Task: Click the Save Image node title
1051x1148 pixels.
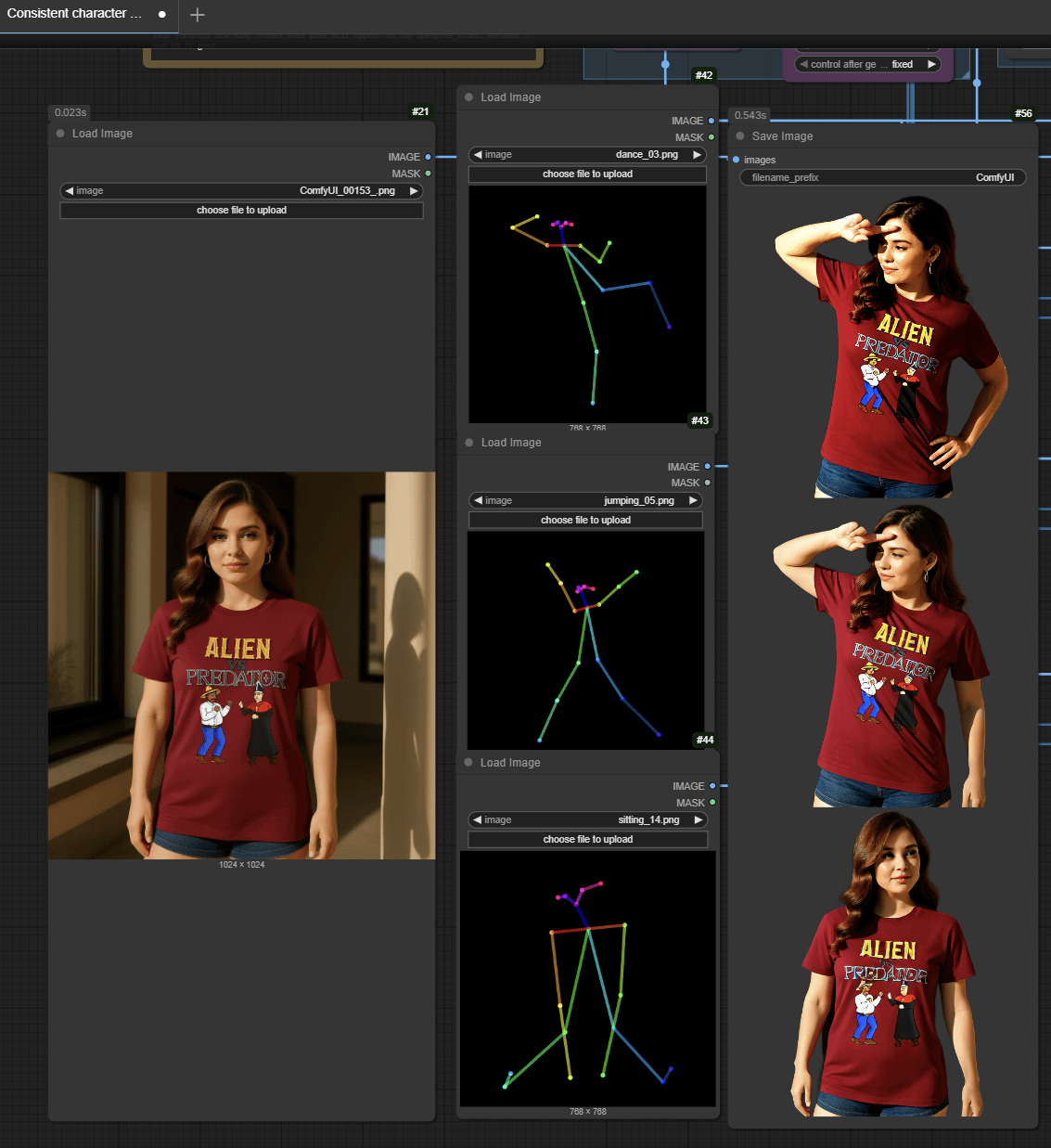Action: [x=782, y=136]
